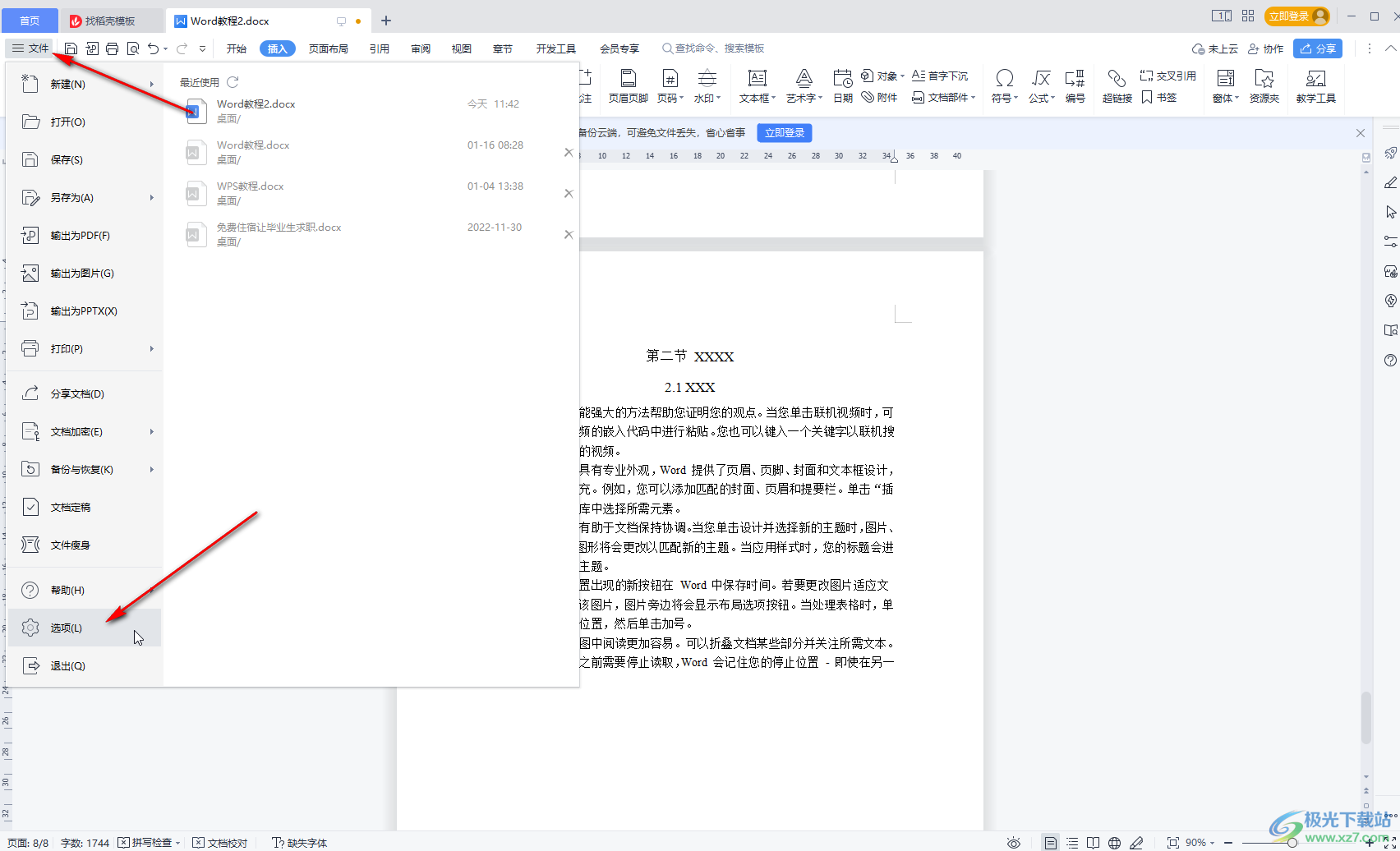The width and height of the screenshot is (1400, 851).
Task: Open the References (引用) tab
Action: [379, 48]
